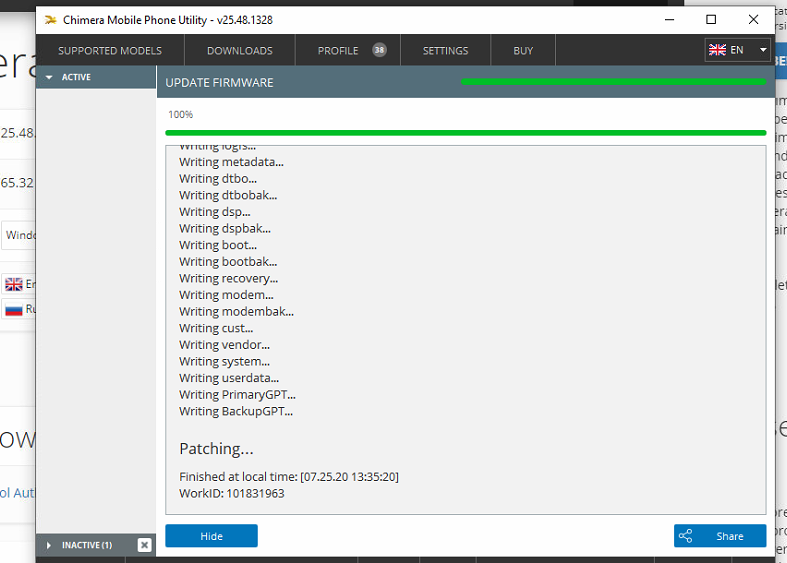
Task: Click the UK flag in background webpage
Action: tap(14, 285)
